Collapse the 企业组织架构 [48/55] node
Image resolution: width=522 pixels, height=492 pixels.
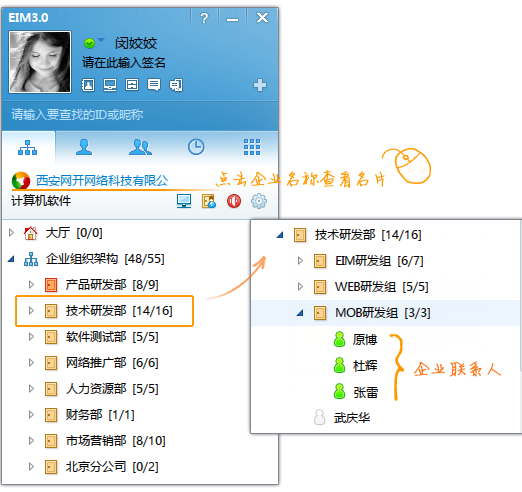pos(11,259)
